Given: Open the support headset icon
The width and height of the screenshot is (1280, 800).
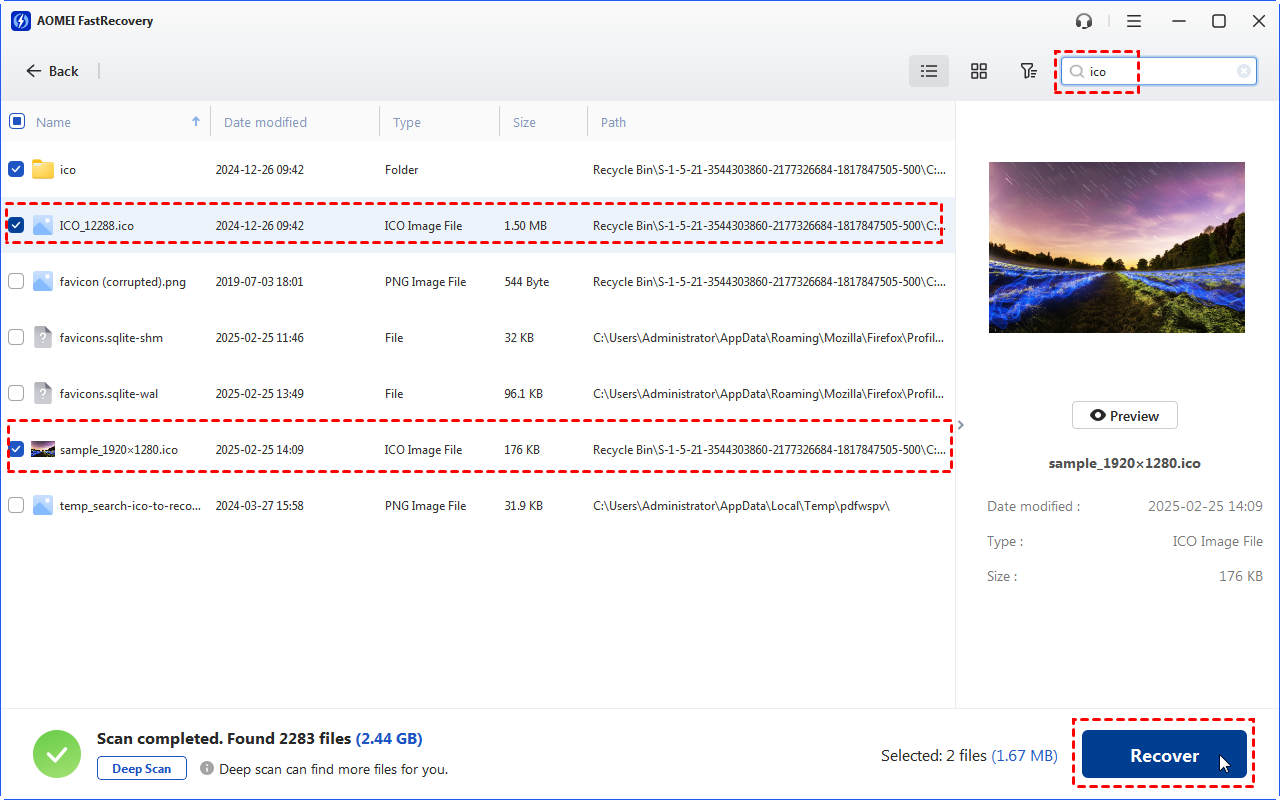Looking at the screenshot, I should point(1084,21).
